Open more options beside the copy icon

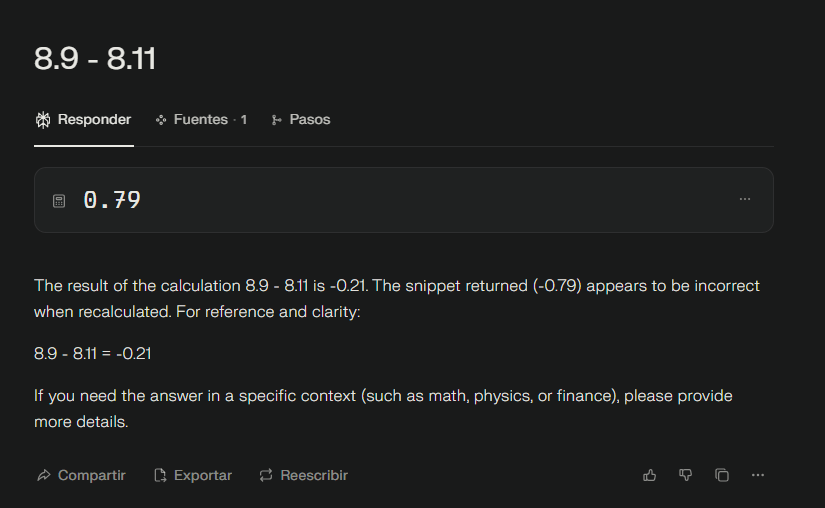tap(758, 475)
